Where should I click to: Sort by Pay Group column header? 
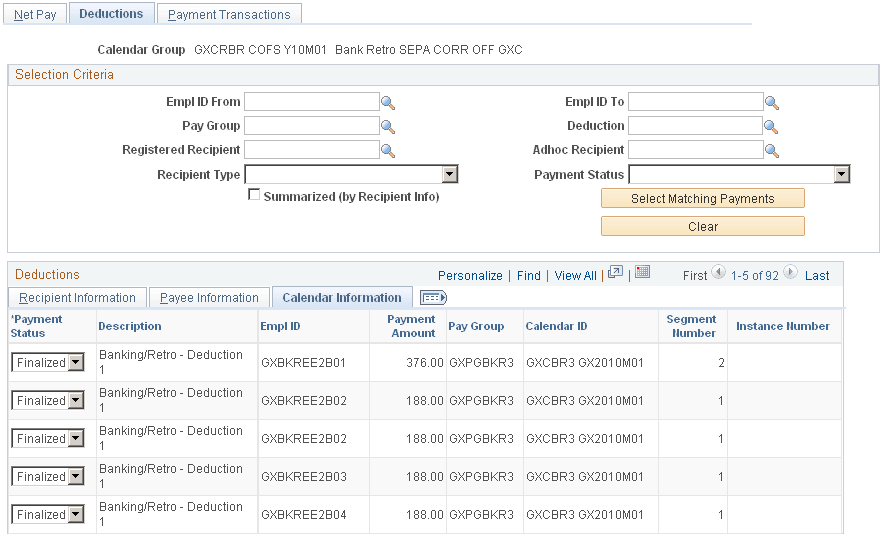point(476,326)
